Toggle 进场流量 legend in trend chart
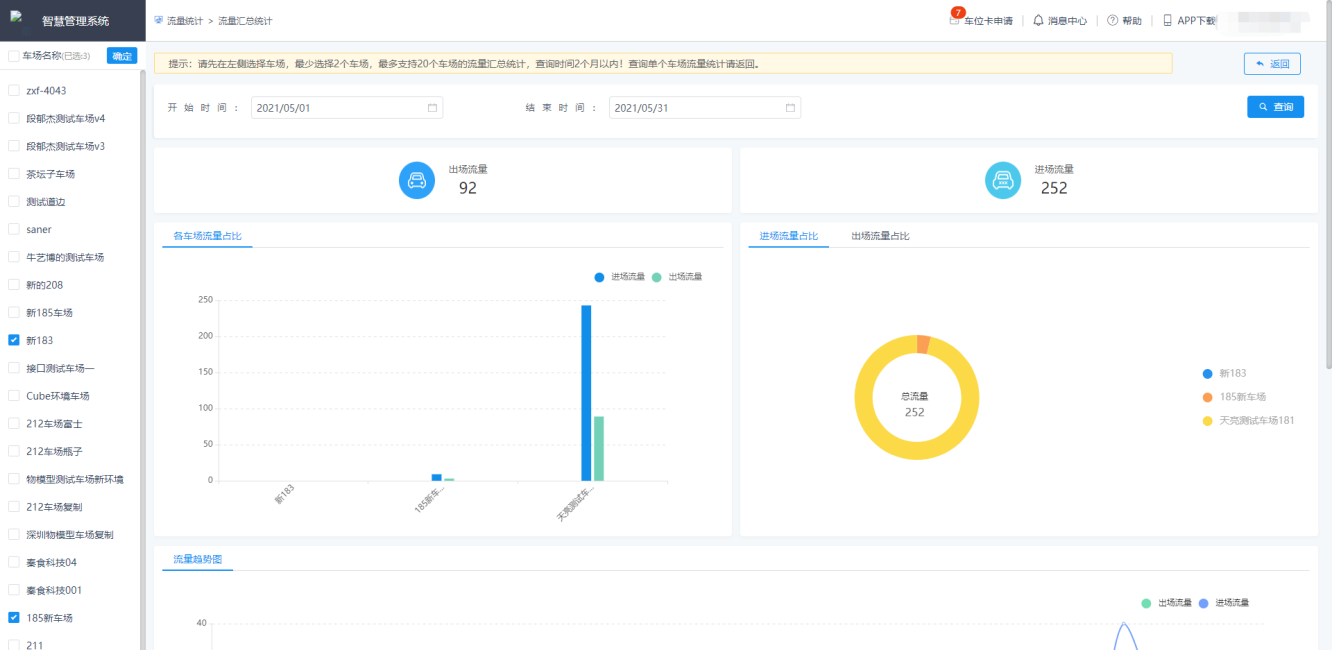Viewport: 1332px width, 650px height. (x=1224, y=603)
